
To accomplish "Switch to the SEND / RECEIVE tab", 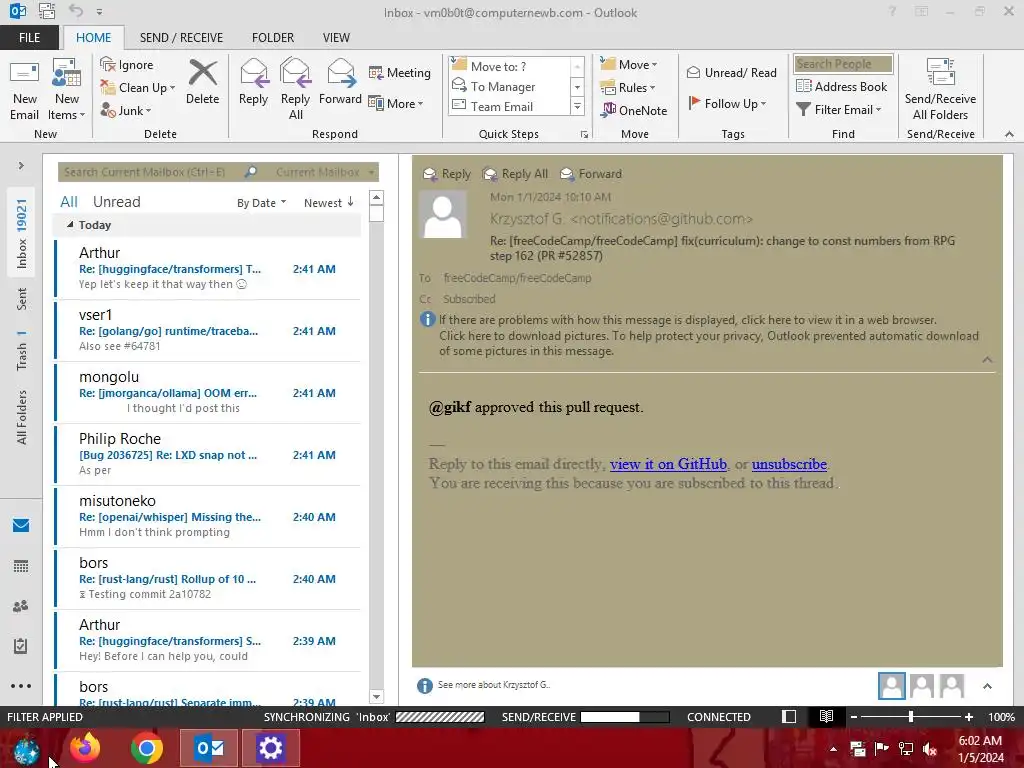I will [181, 38].
